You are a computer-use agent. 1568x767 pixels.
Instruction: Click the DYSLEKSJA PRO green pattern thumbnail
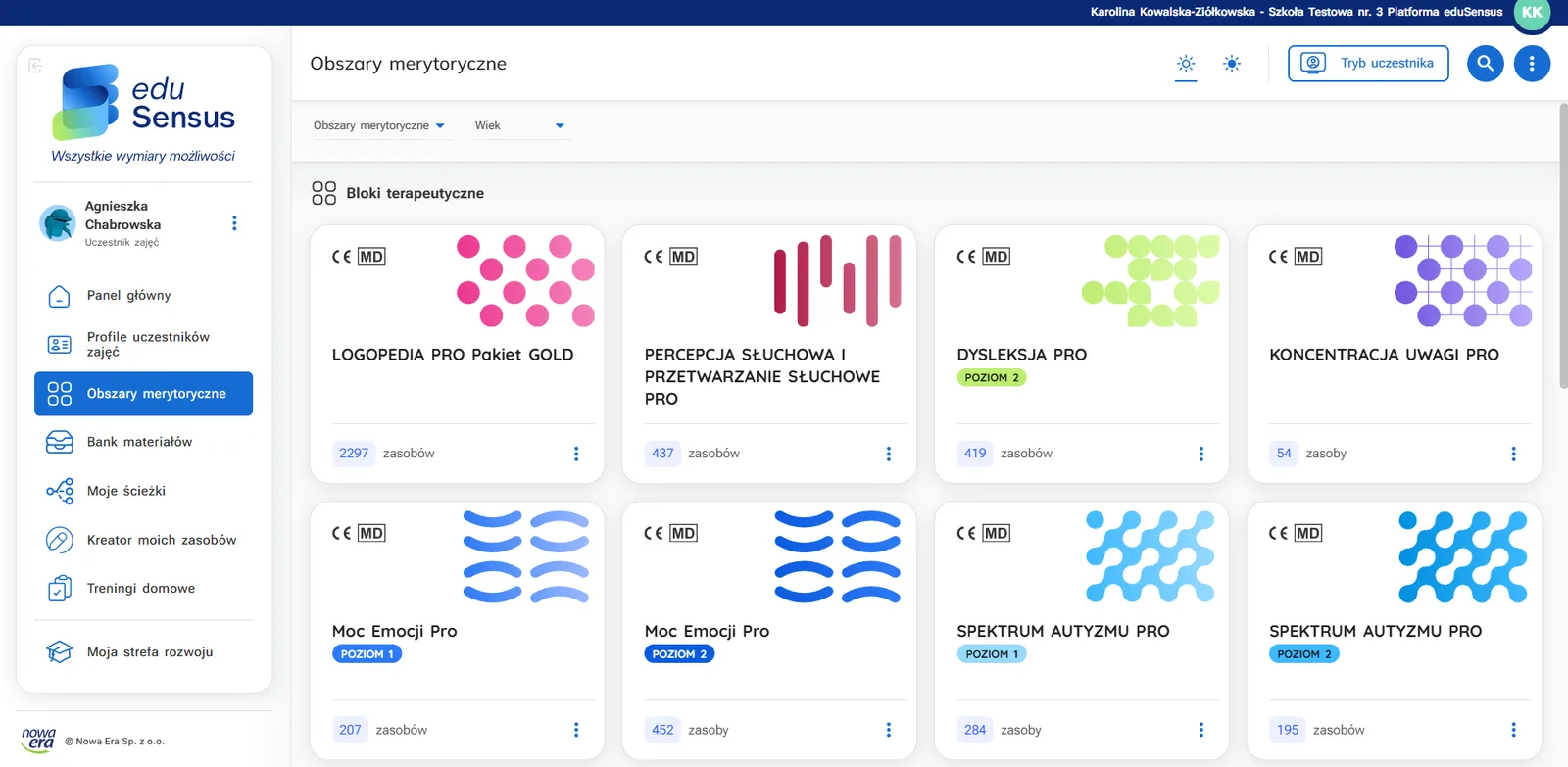point(1151,280)
